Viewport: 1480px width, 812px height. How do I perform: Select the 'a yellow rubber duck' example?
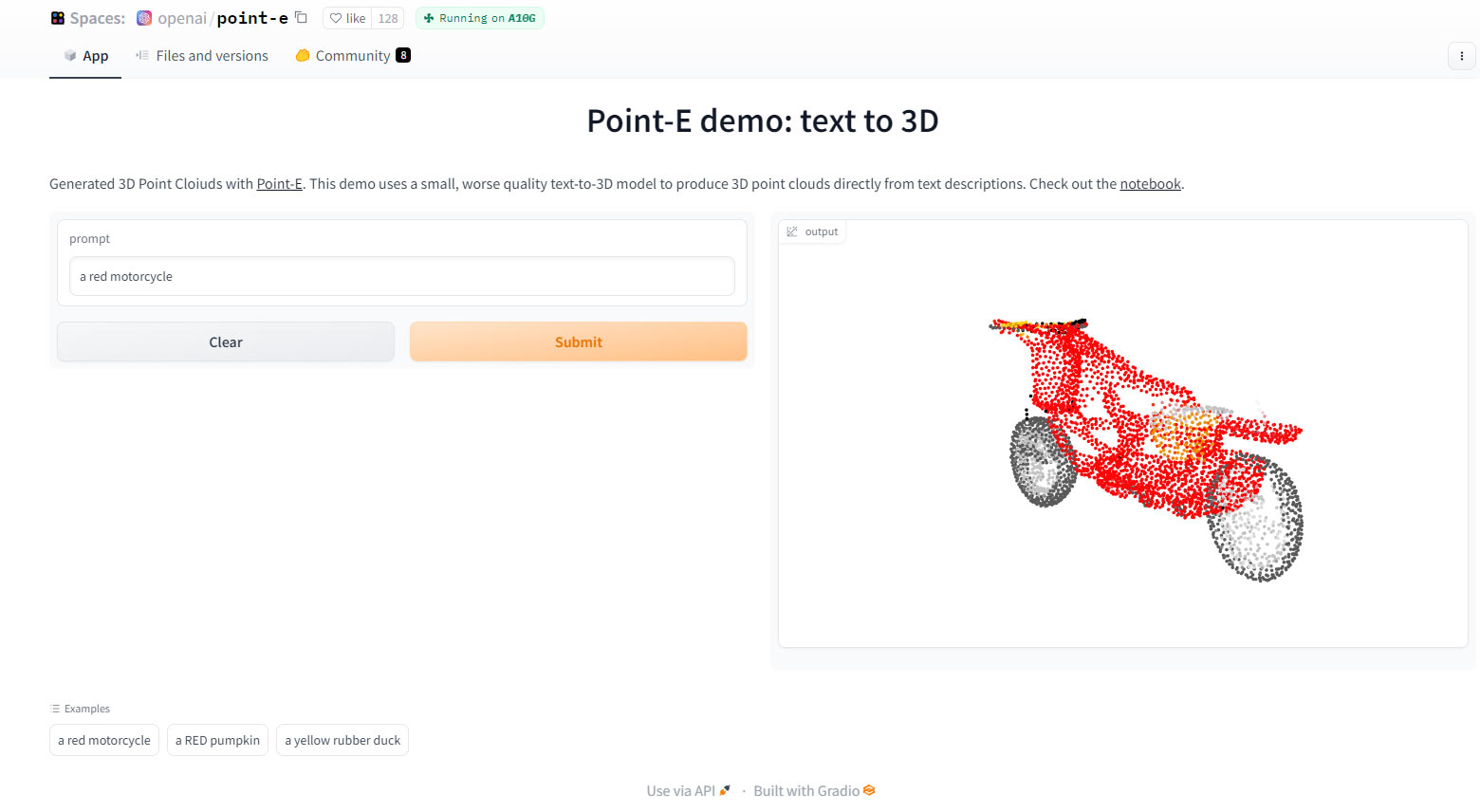coord(342,740)
